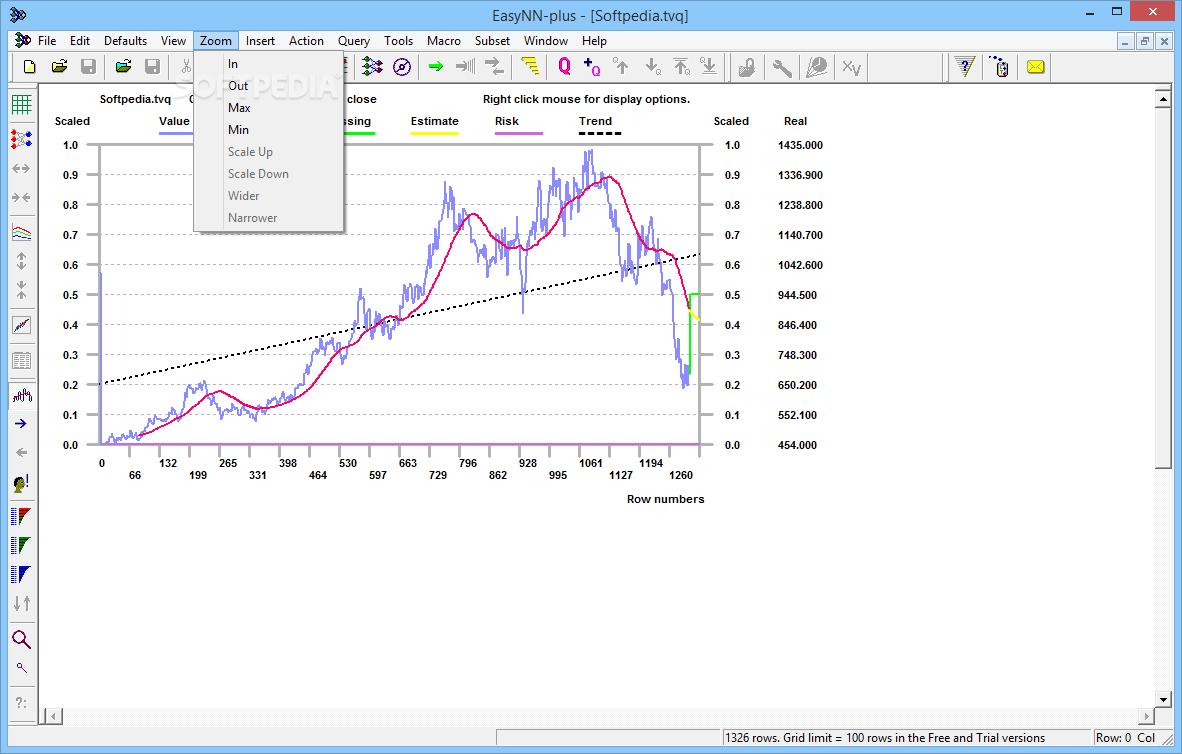The image size is (1182, 754).
Task: Minimize the inner document window
Action: click(1125, 41)
